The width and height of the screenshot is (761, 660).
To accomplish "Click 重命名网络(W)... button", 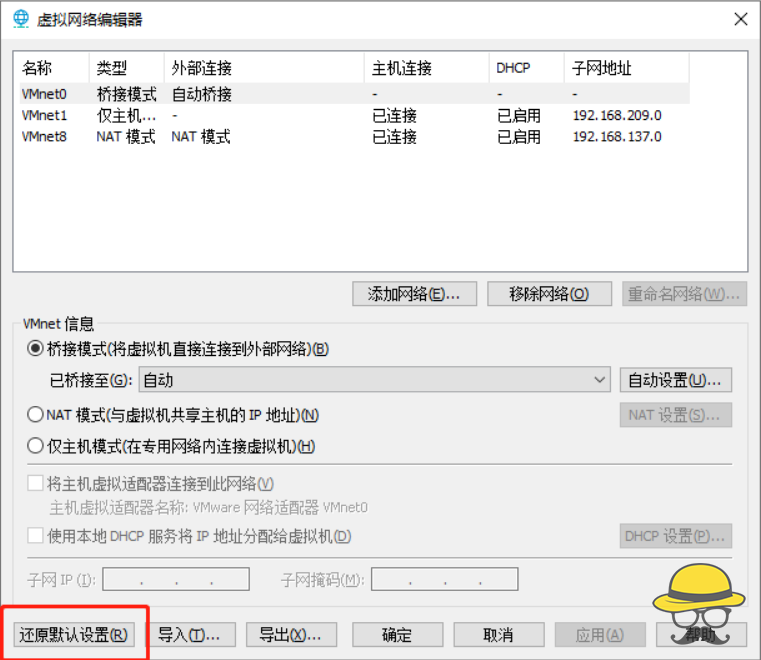I will click(684, 294).
